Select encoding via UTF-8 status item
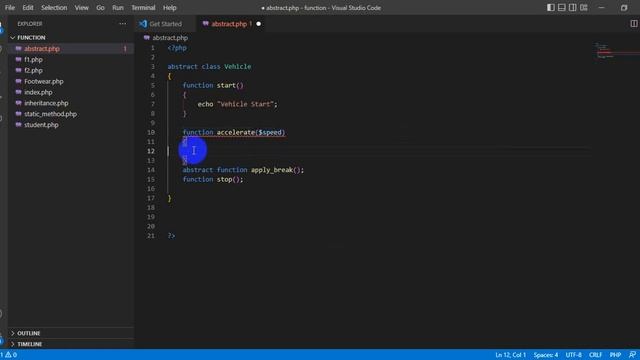The image size is (640, 360). 573,355
